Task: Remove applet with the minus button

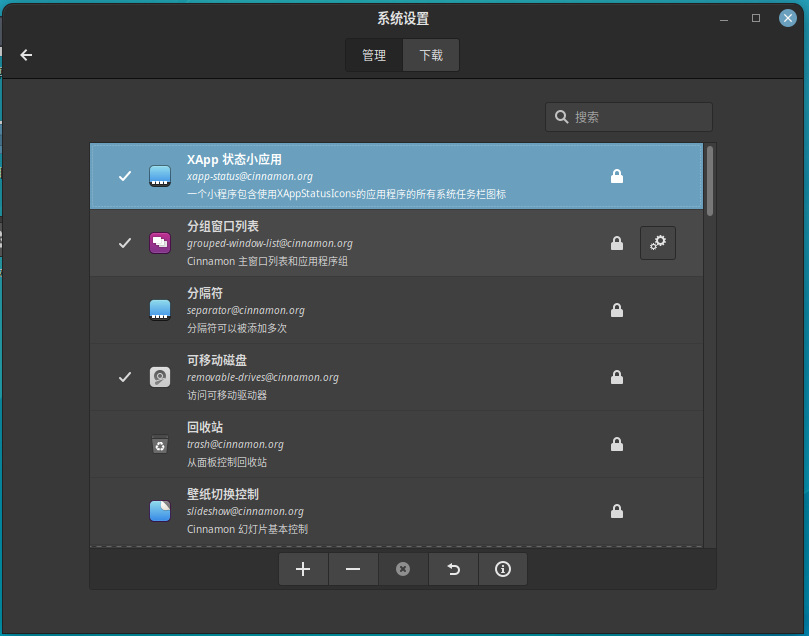Action: [x=353, y=569]
